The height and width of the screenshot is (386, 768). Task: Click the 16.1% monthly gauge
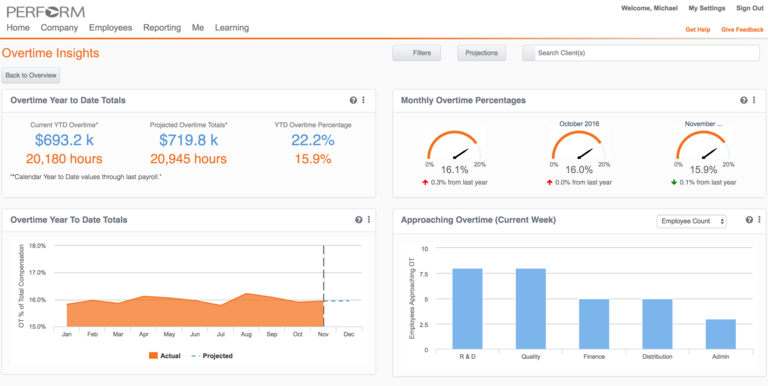click(x=455, y=145)
